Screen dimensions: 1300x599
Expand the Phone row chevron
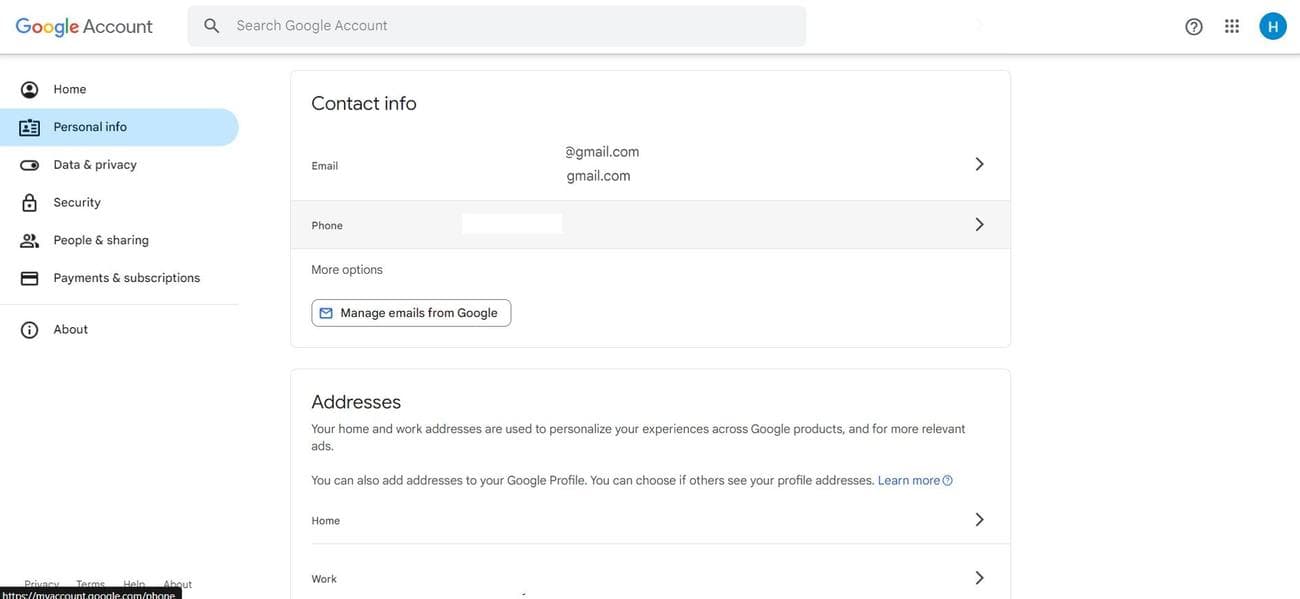(979, 225)
